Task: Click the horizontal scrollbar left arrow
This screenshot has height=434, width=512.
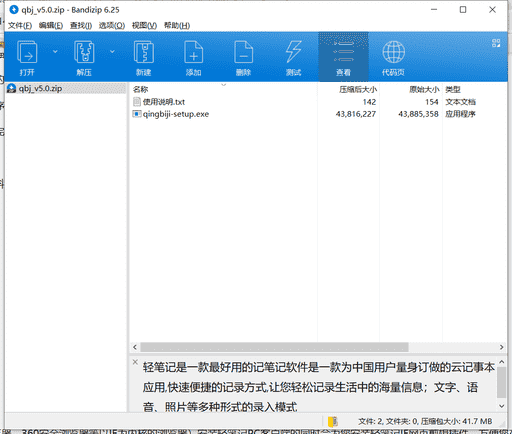Action: [x=135, y=347]
